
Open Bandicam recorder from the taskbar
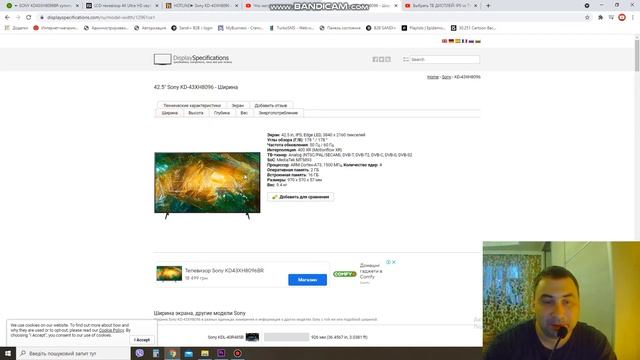[238, 353]
